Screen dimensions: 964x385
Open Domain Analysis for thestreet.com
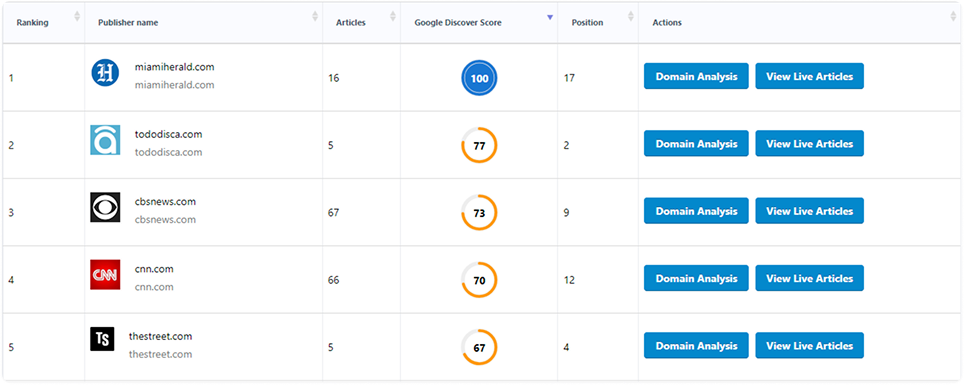(696, 346)
